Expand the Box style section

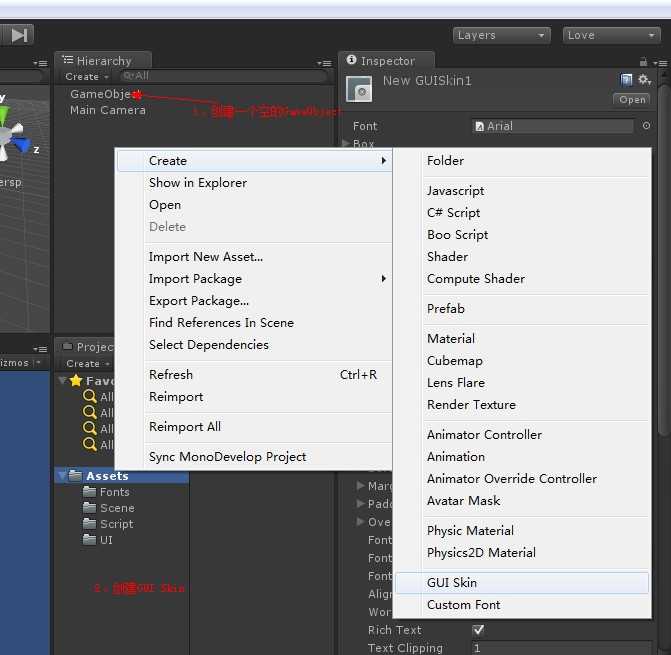346,144
